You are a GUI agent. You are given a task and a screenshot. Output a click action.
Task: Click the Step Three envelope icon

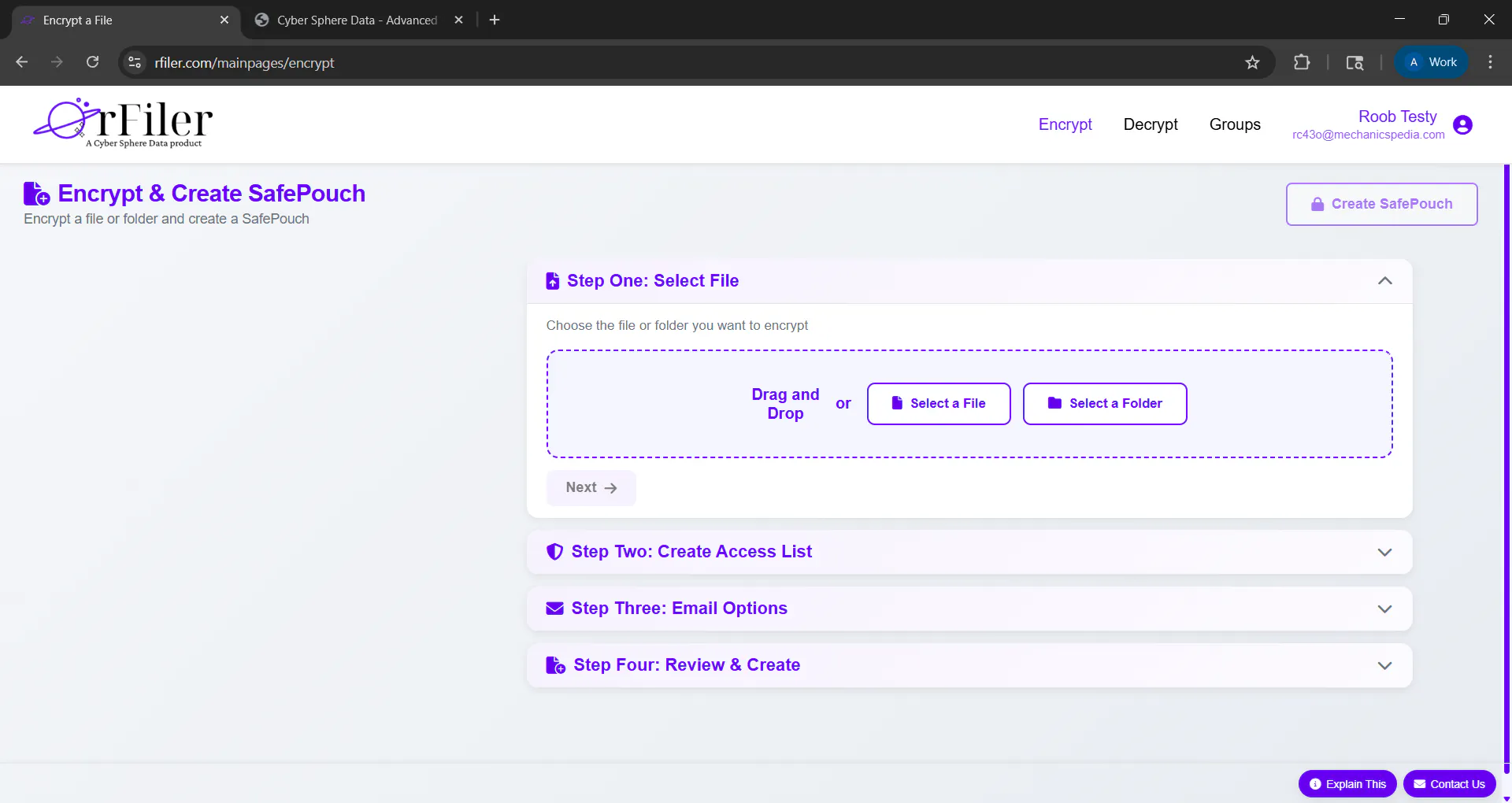[x=554, y=609]
